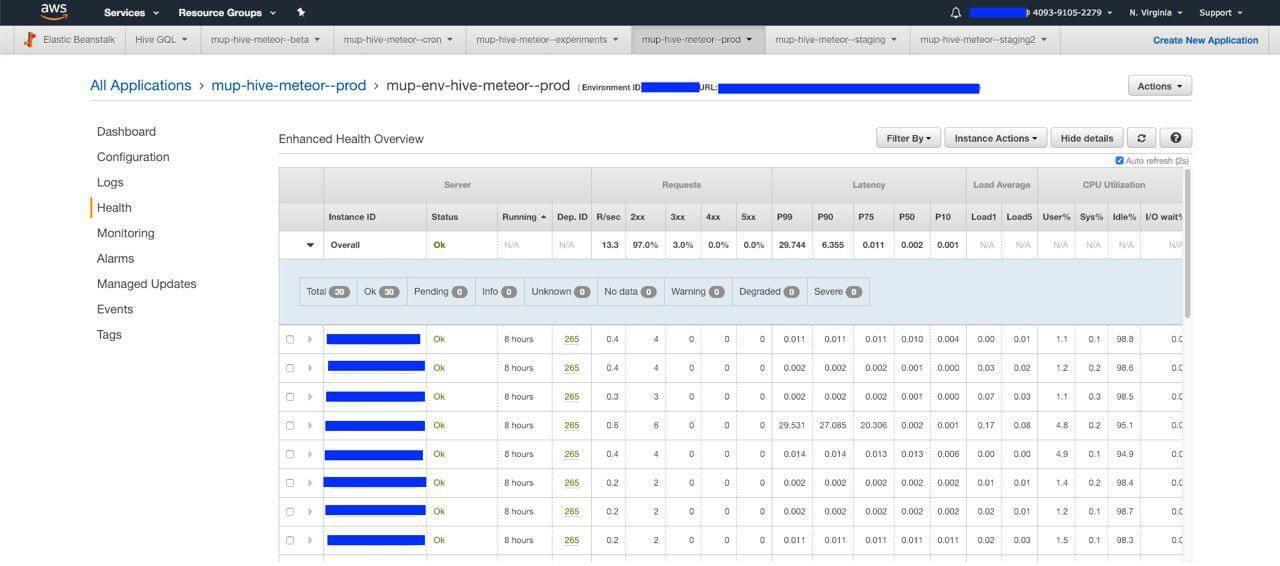
Task: Open the mup-hive-meteor--experiments tab
Action: tap(547, 40)
